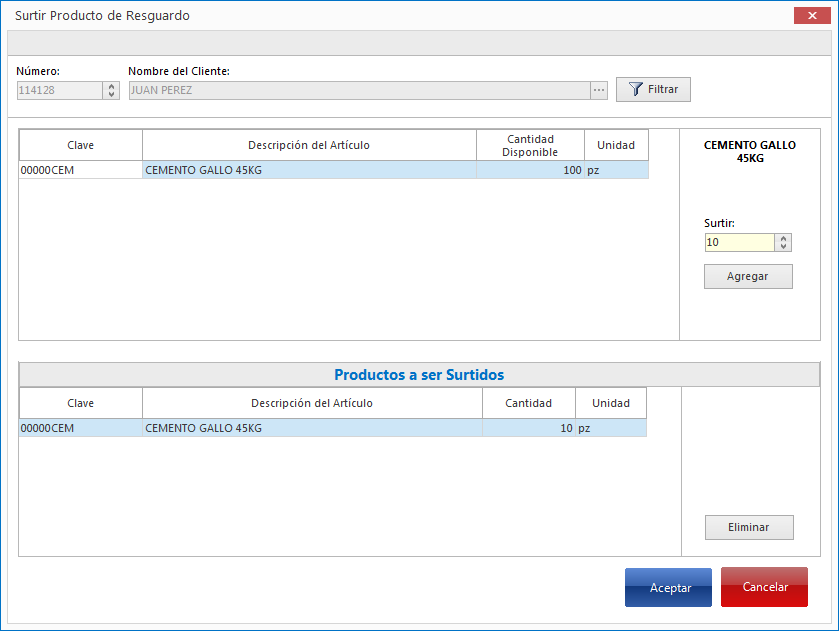Increase the Surtir quantity with up arrow

[x=783, y=238]
